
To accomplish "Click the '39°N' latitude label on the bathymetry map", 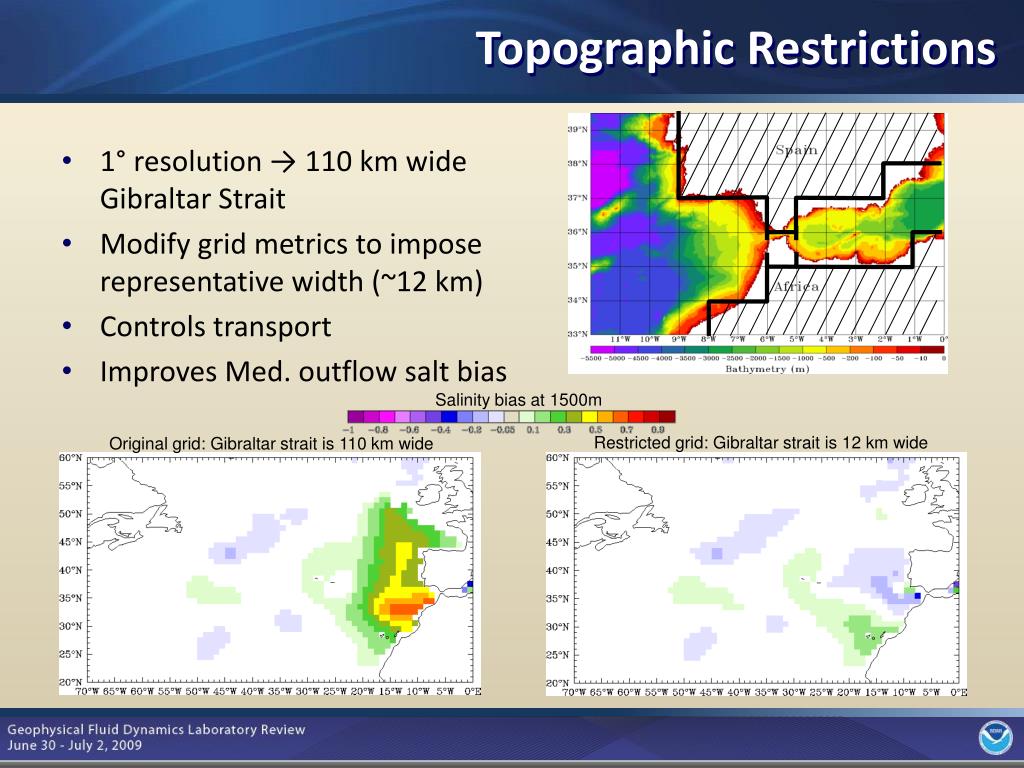I will (x=577, y=129).
